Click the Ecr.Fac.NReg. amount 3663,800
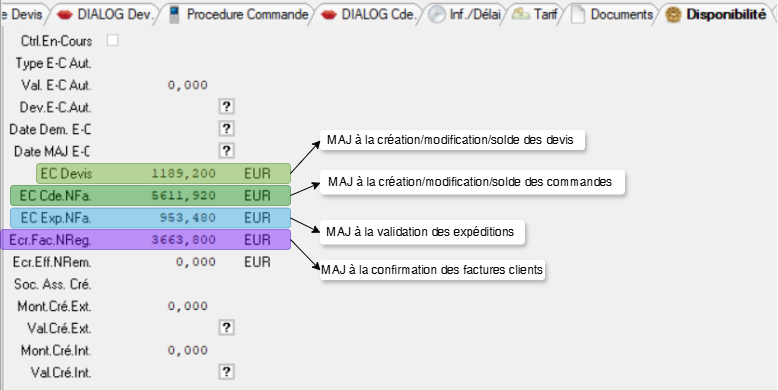Screen dimensions: 778x390 (184, 240)
